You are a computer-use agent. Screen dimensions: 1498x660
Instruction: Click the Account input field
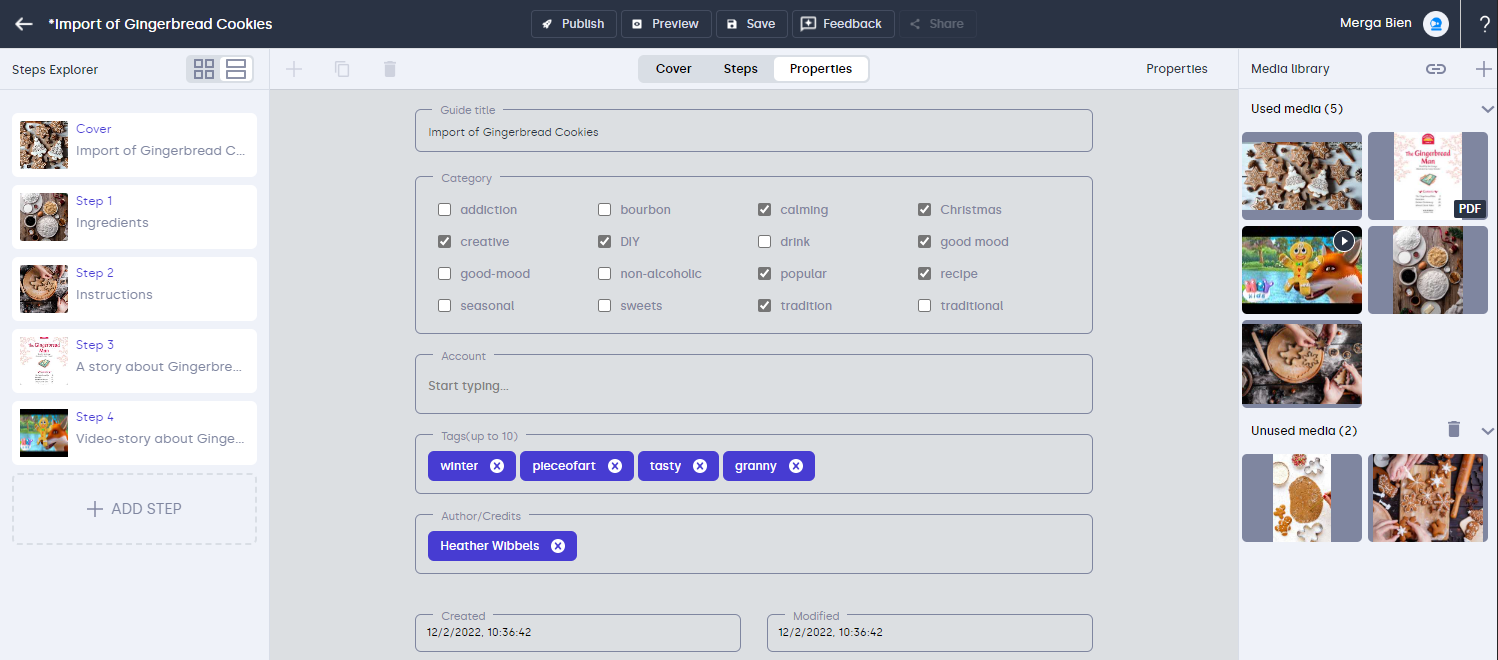coord(753,386)
